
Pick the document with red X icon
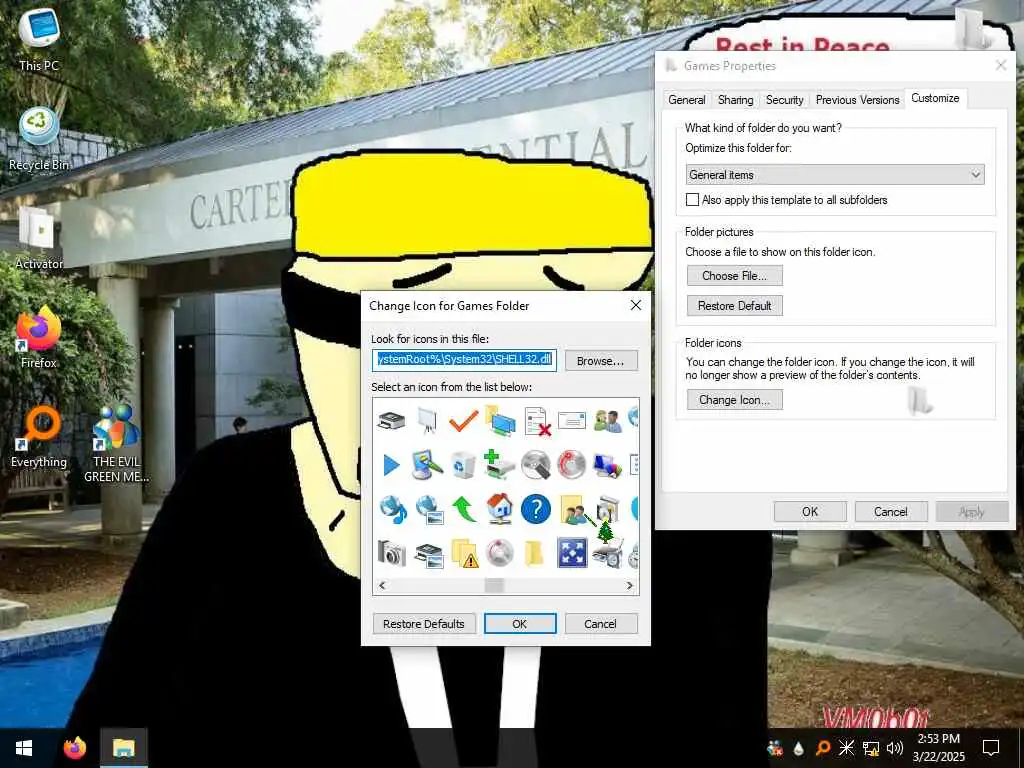point(537,421)
